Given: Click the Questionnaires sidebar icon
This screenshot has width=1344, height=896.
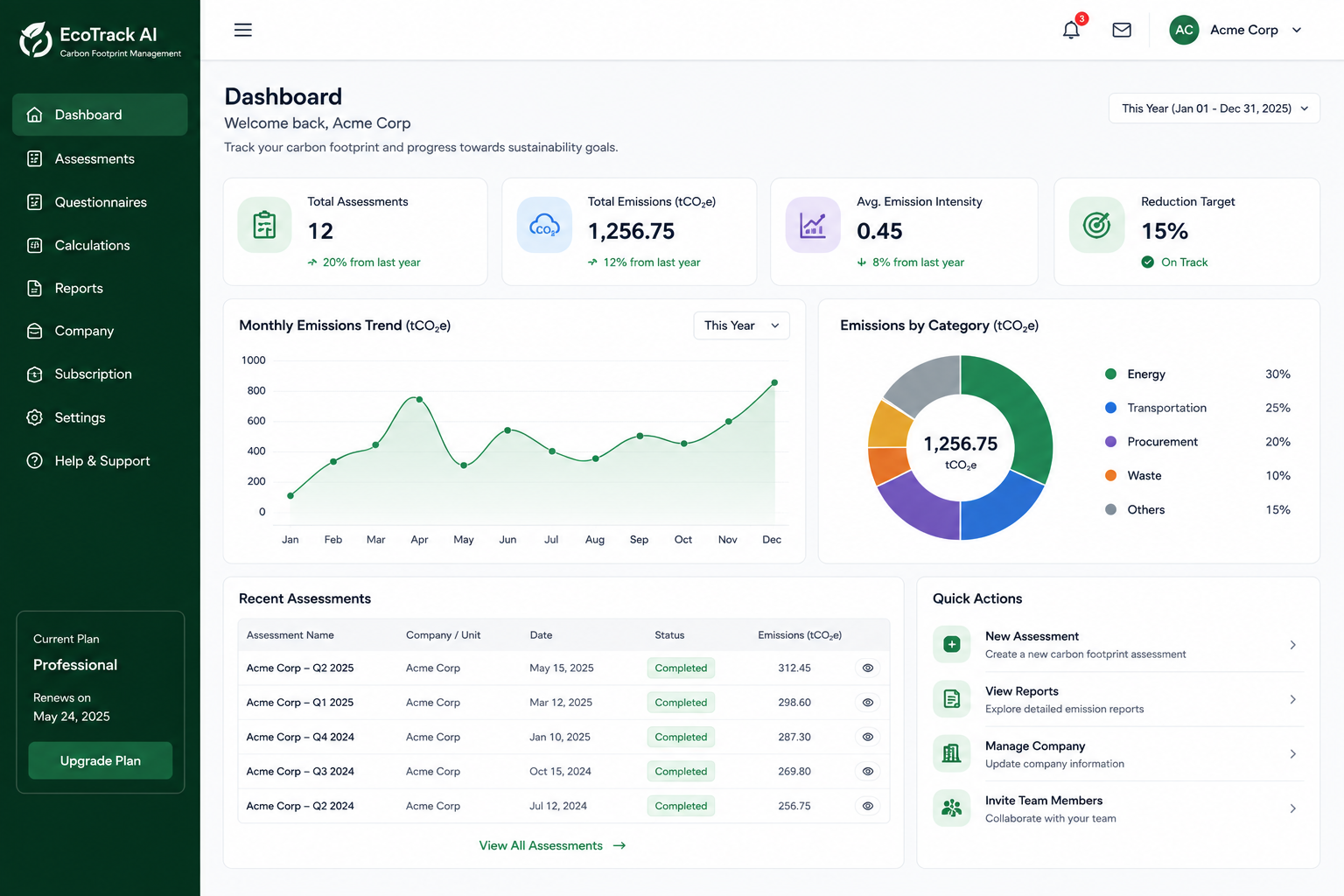Looking at the screenshot, I should coord(35,202).
